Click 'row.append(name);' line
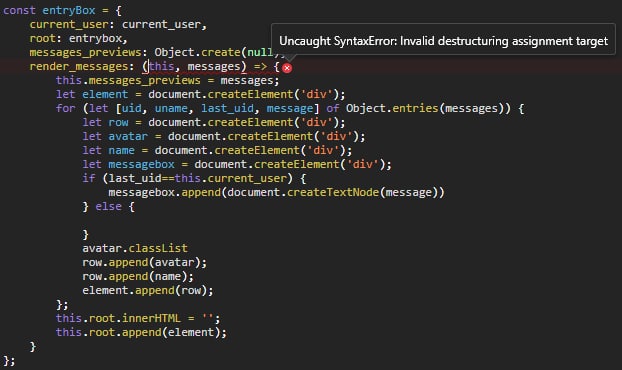622x370 pixels. pos(138,276)
